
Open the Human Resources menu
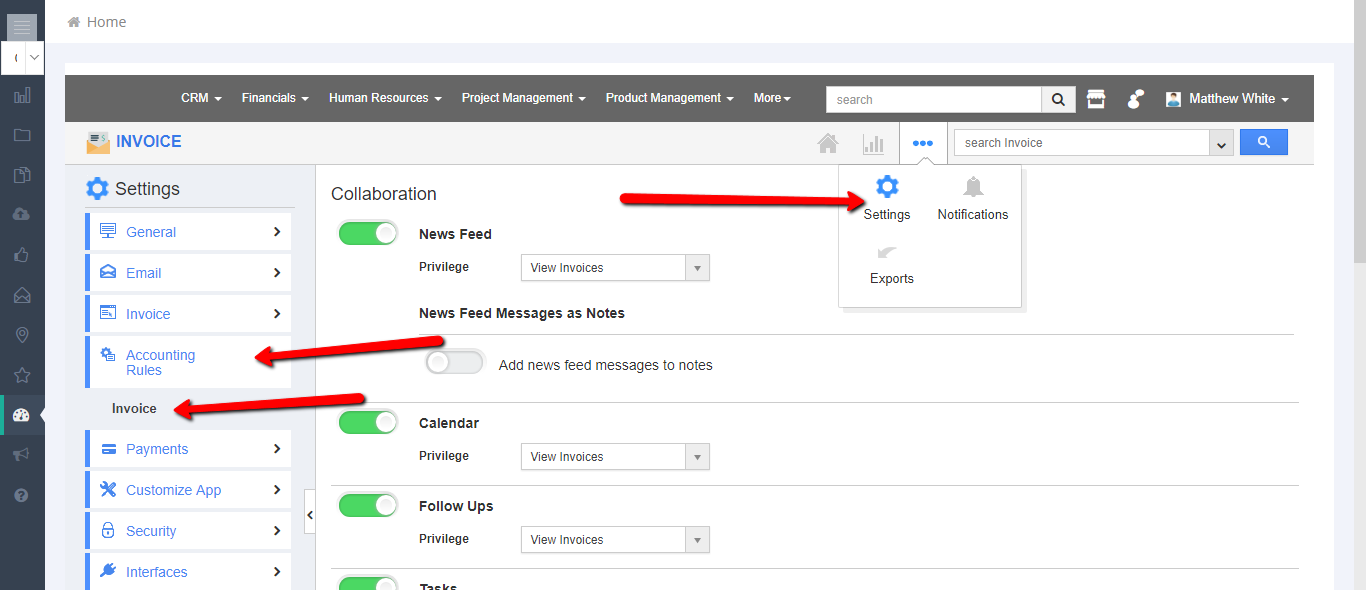(385, 98)
